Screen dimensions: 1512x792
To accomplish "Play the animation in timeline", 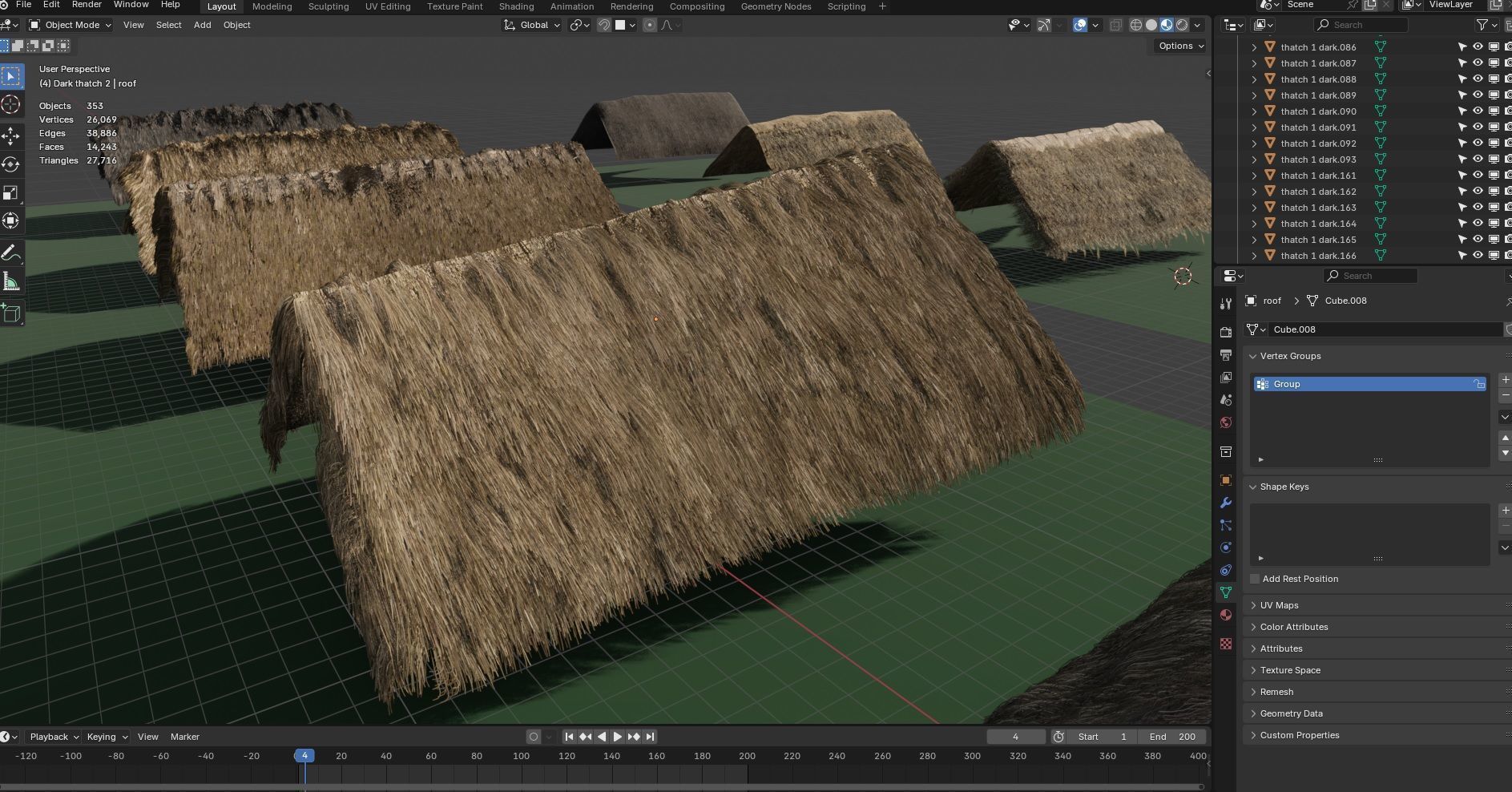I will click(618, 737).
